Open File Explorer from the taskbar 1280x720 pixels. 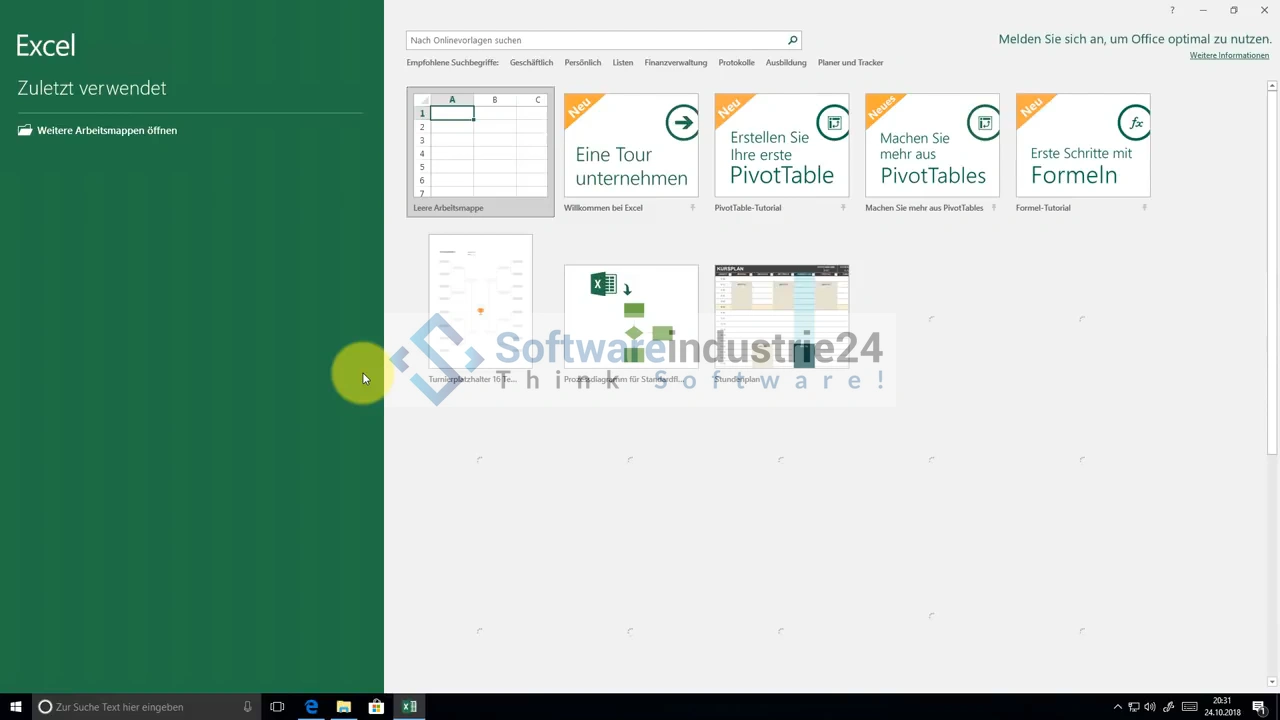343,707
